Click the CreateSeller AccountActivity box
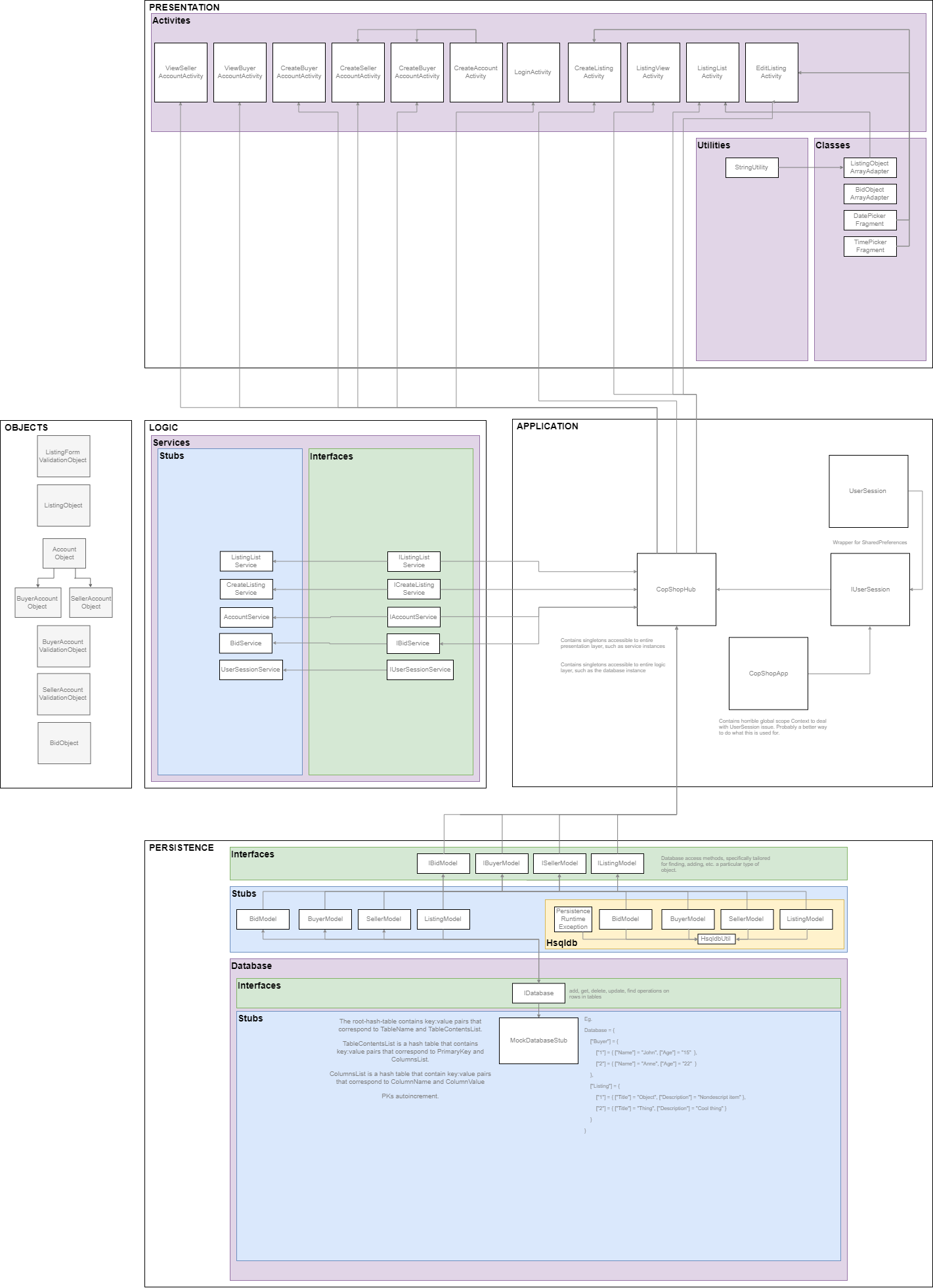 [x=358, y=72]
